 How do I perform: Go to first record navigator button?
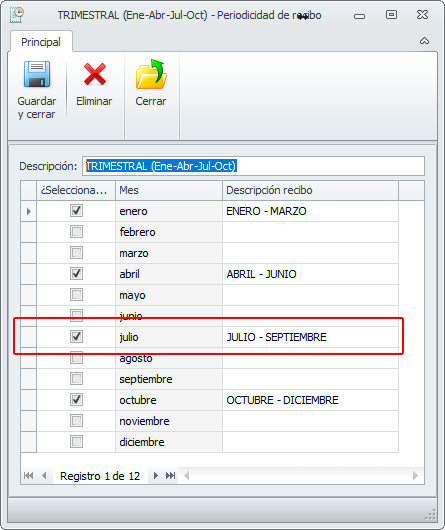(28, 476)
